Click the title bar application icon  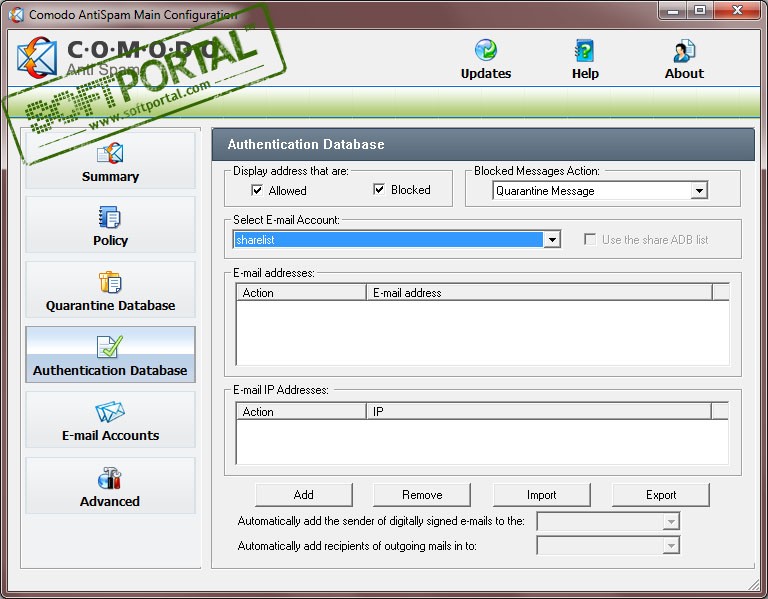[x=16, y=15]
